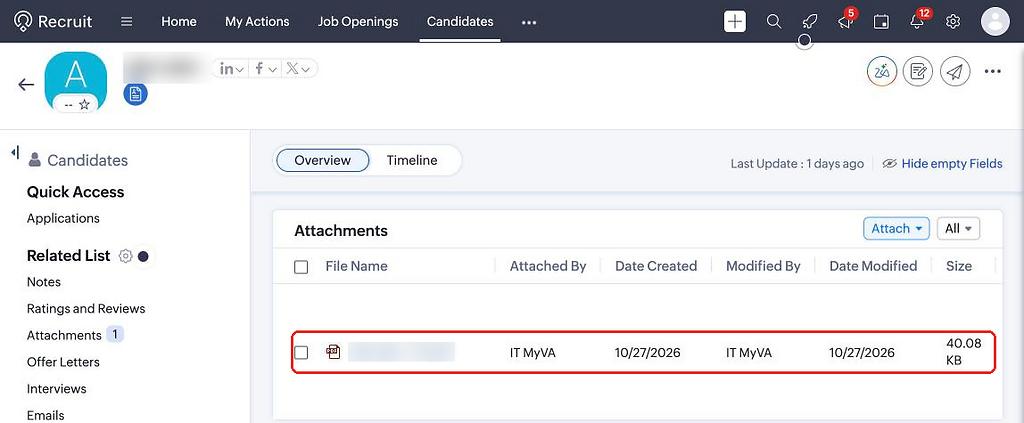The image size is (1024, 423).
Task: Click the Candidates heading in sidebar
Action: pos(88,161)
